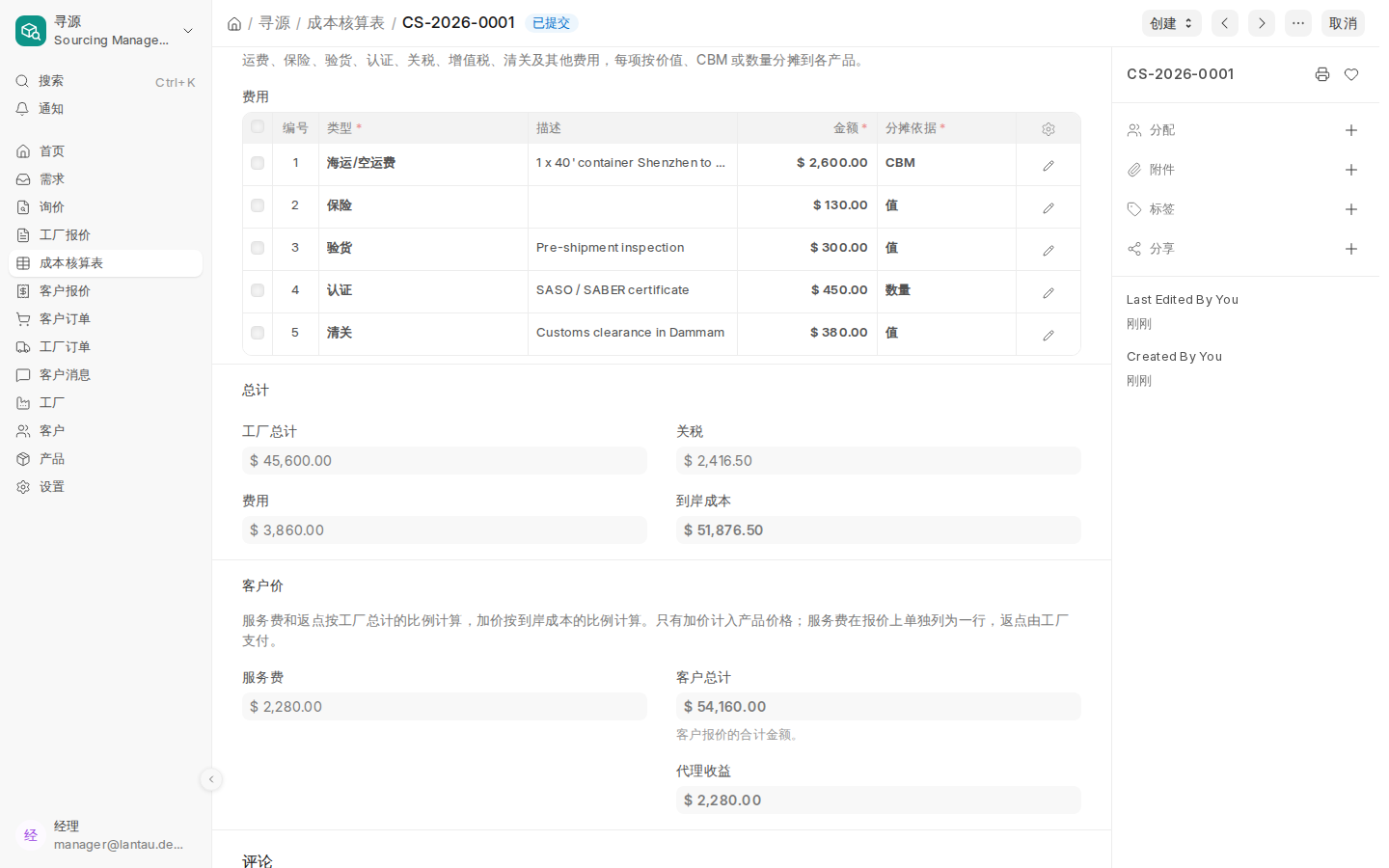Open 询价 in the sidebar
Image resolution: width=1389 pixels, height=868 pixels.
tap(106, 207)
